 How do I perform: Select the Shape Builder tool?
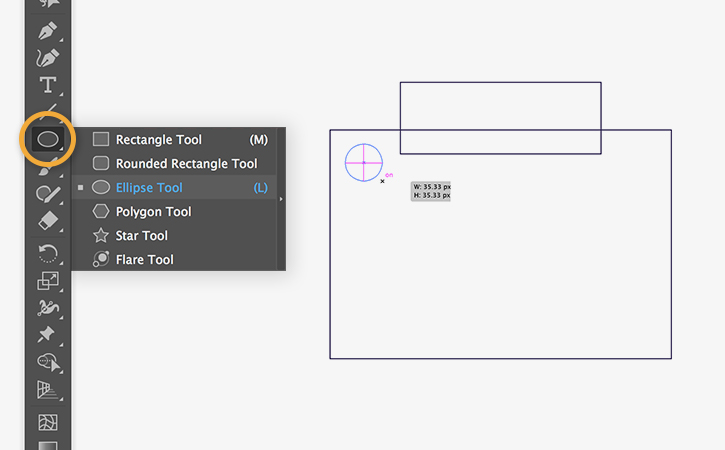tap(47, 361)
